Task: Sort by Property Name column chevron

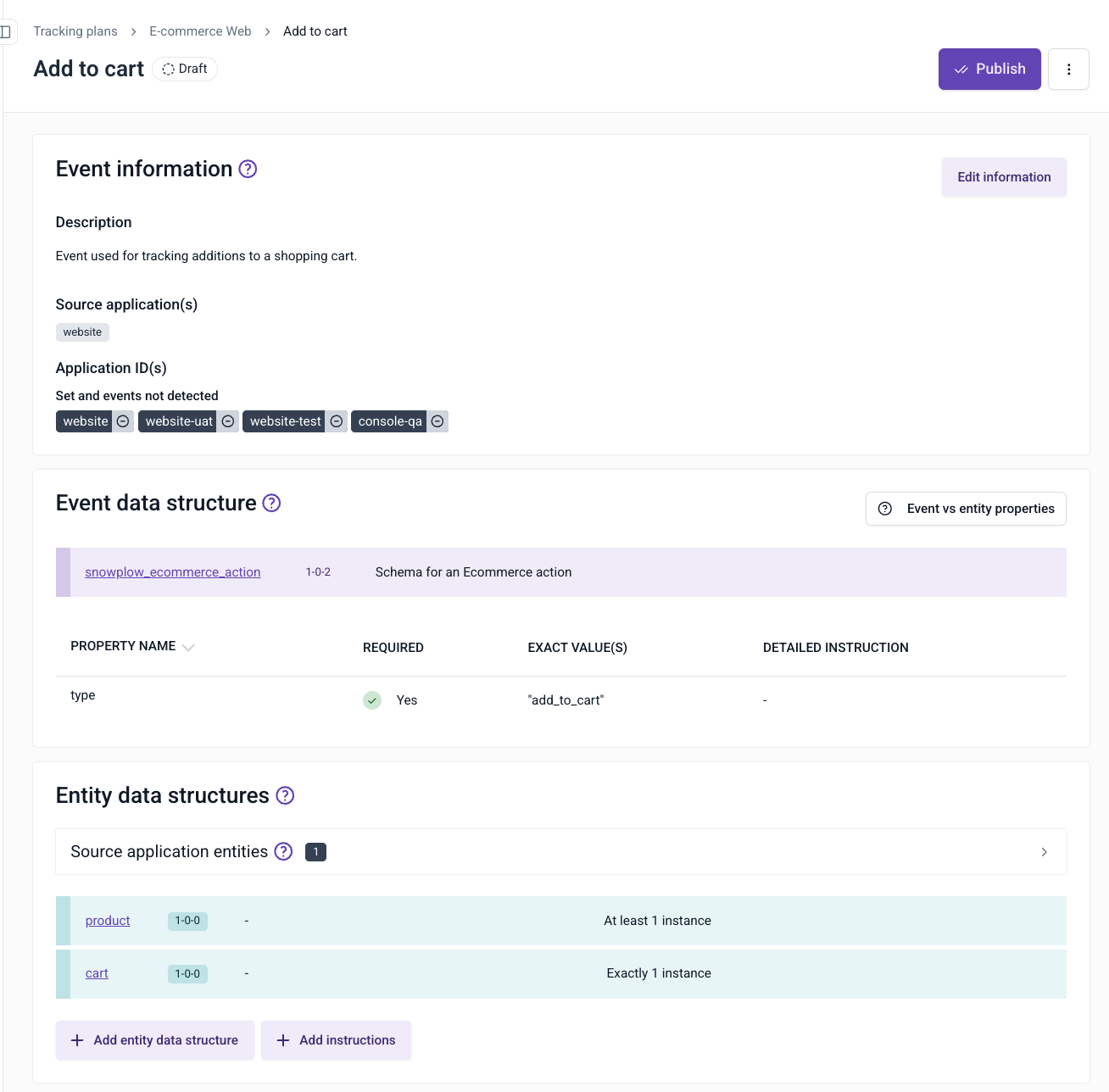Action: pyautogui.click(x=188, y=647)
